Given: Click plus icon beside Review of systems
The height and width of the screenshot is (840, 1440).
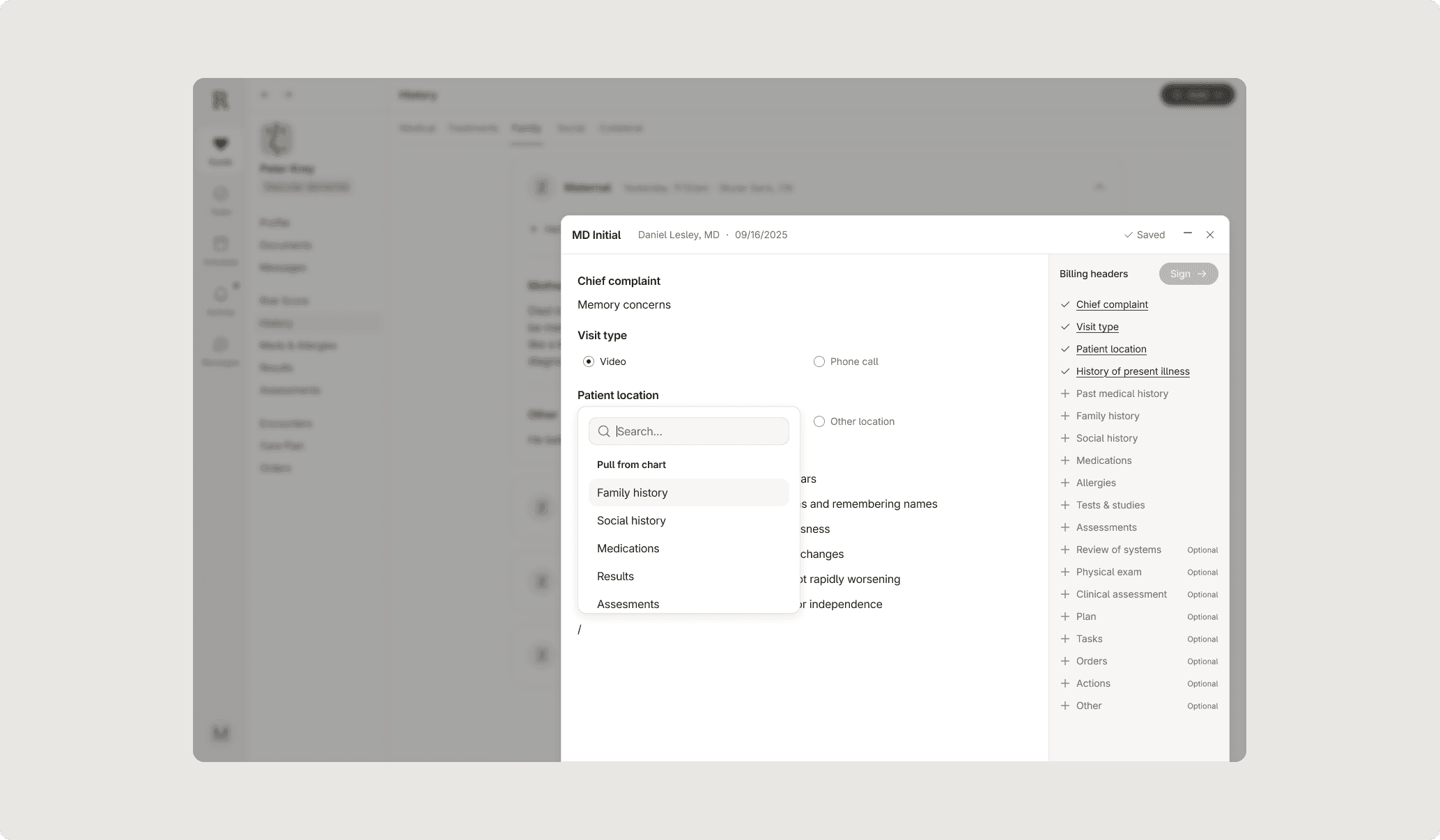Looking at the screenshot, I should [1064, 550].
